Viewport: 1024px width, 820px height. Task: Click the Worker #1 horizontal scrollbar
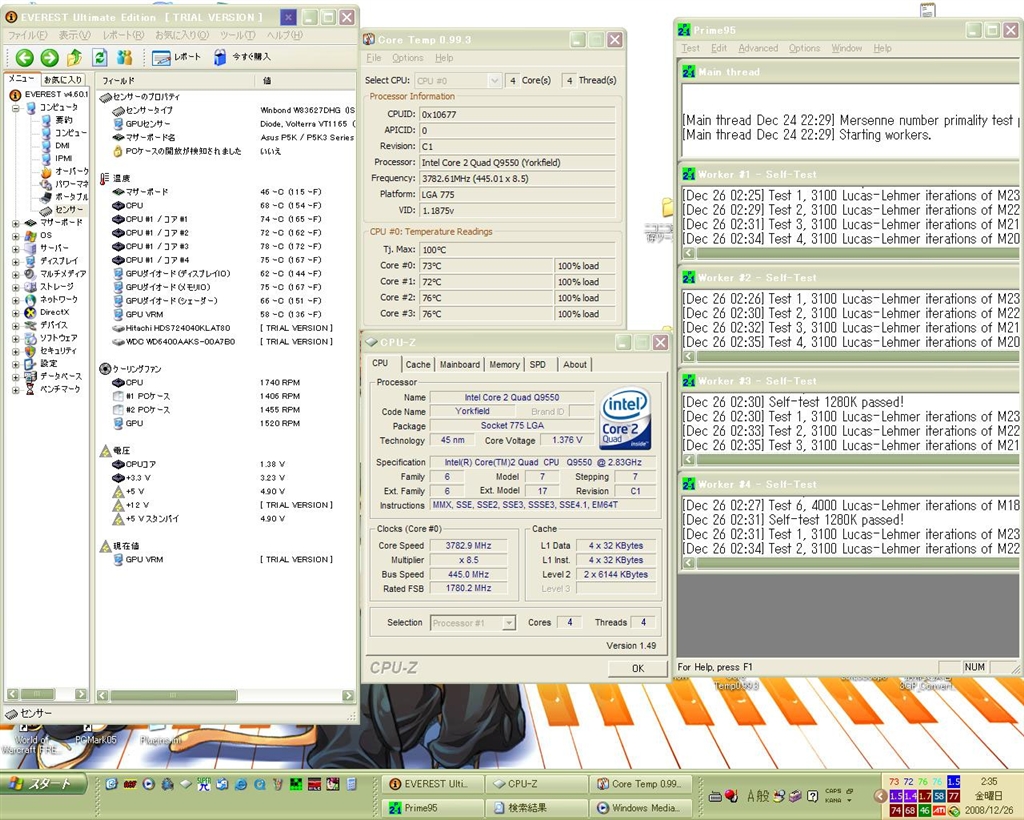click(x=850, y=252)
